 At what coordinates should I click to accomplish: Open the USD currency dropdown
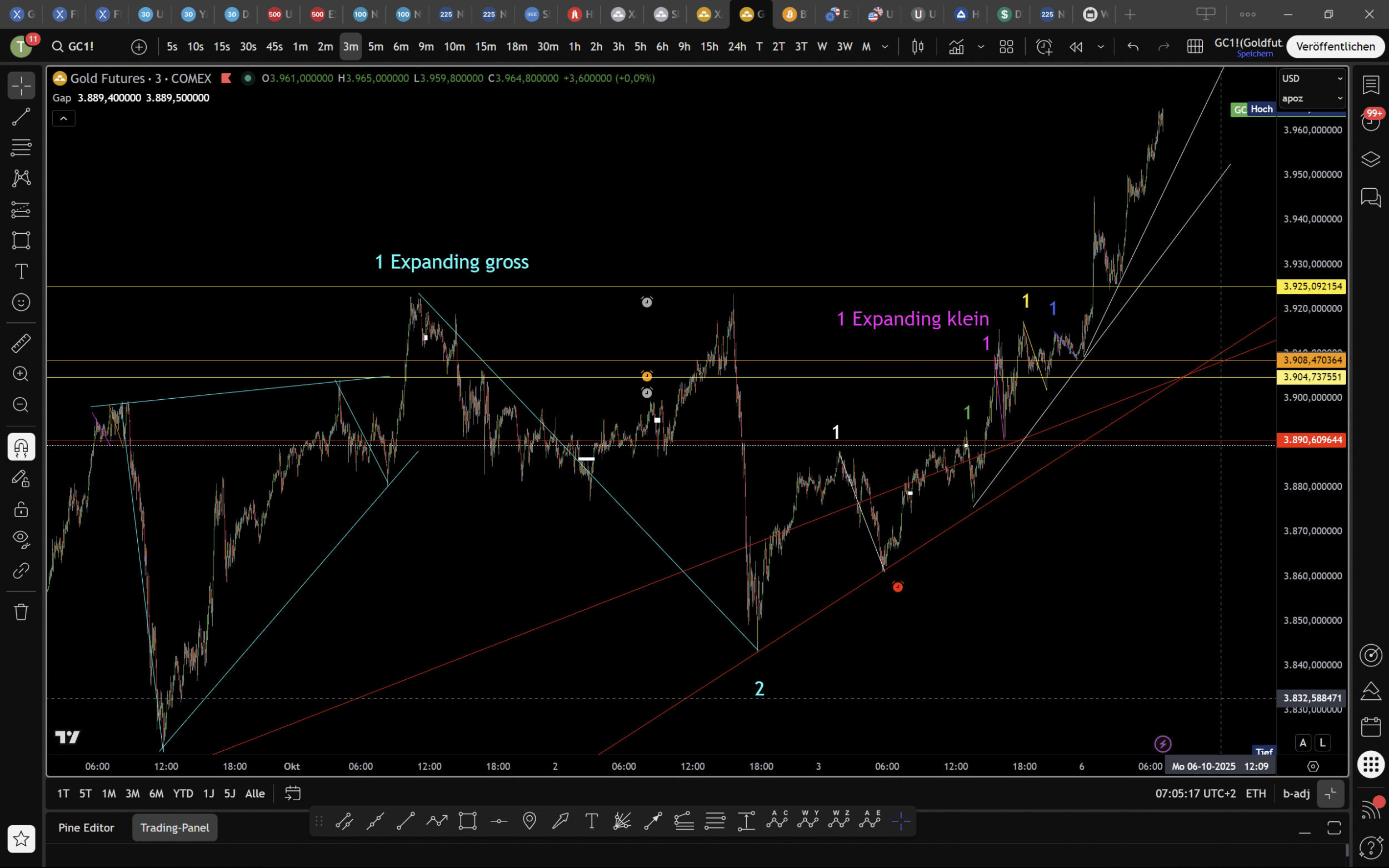(x=1311, y=79)
